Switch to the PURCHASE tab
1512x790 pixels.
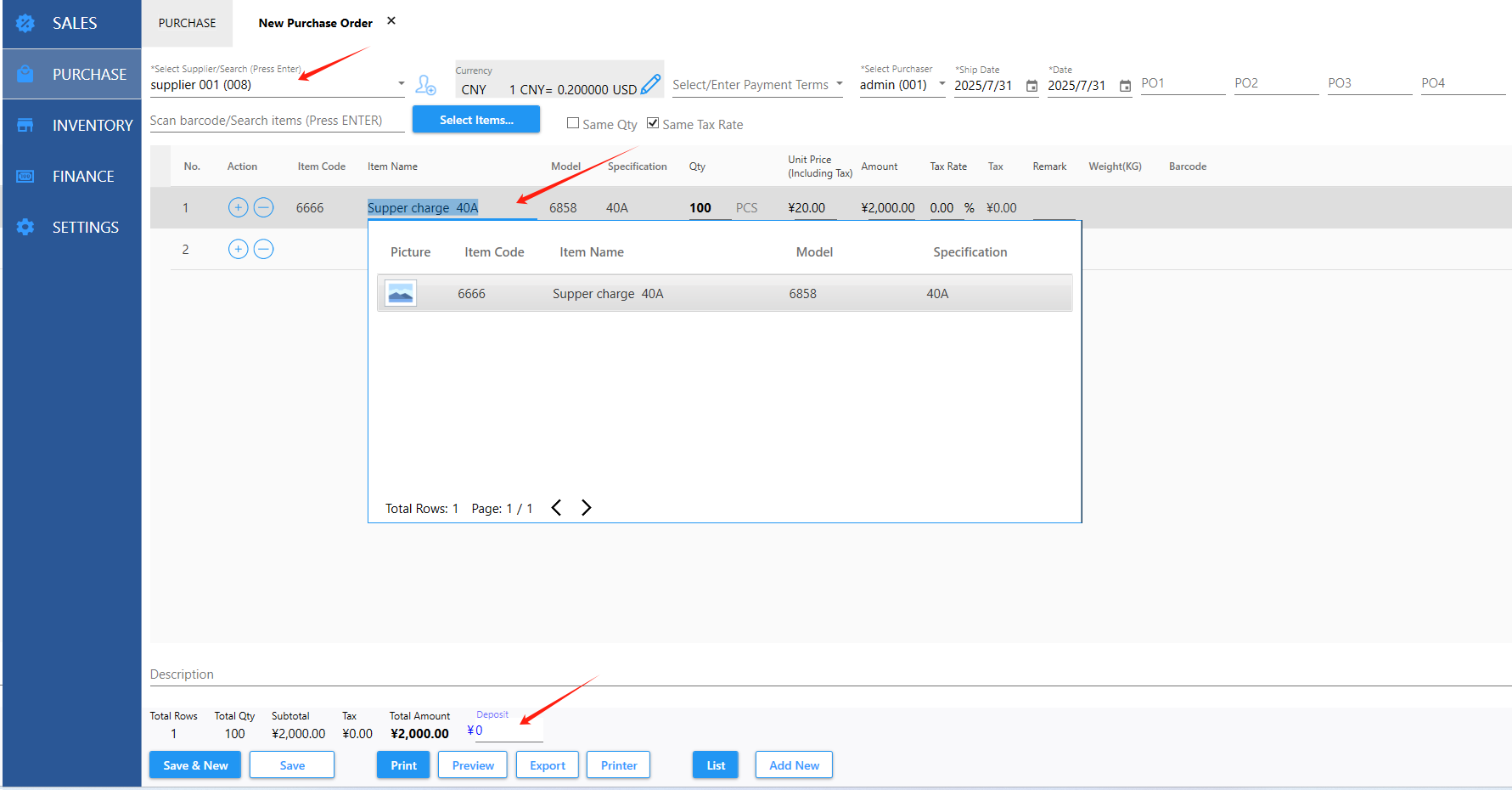(x=187, y=23)
